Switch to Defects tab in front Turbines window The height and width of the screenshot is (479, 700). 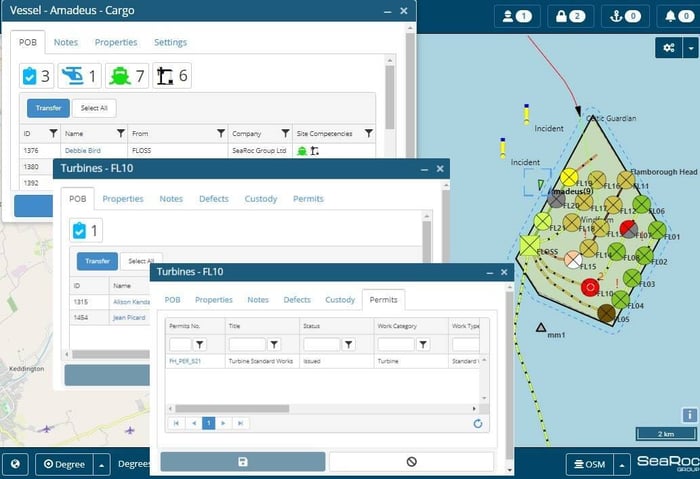[x=297, y=300]
